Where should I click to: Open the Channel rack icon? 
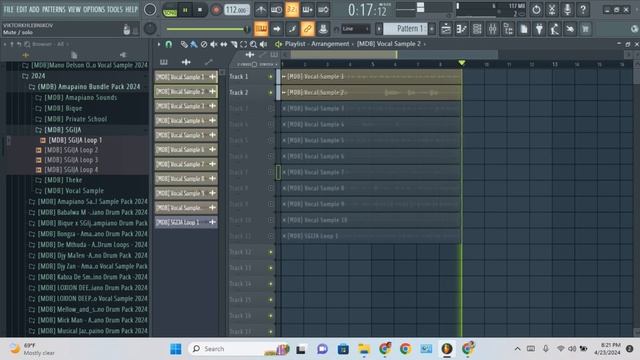[477, 29]
